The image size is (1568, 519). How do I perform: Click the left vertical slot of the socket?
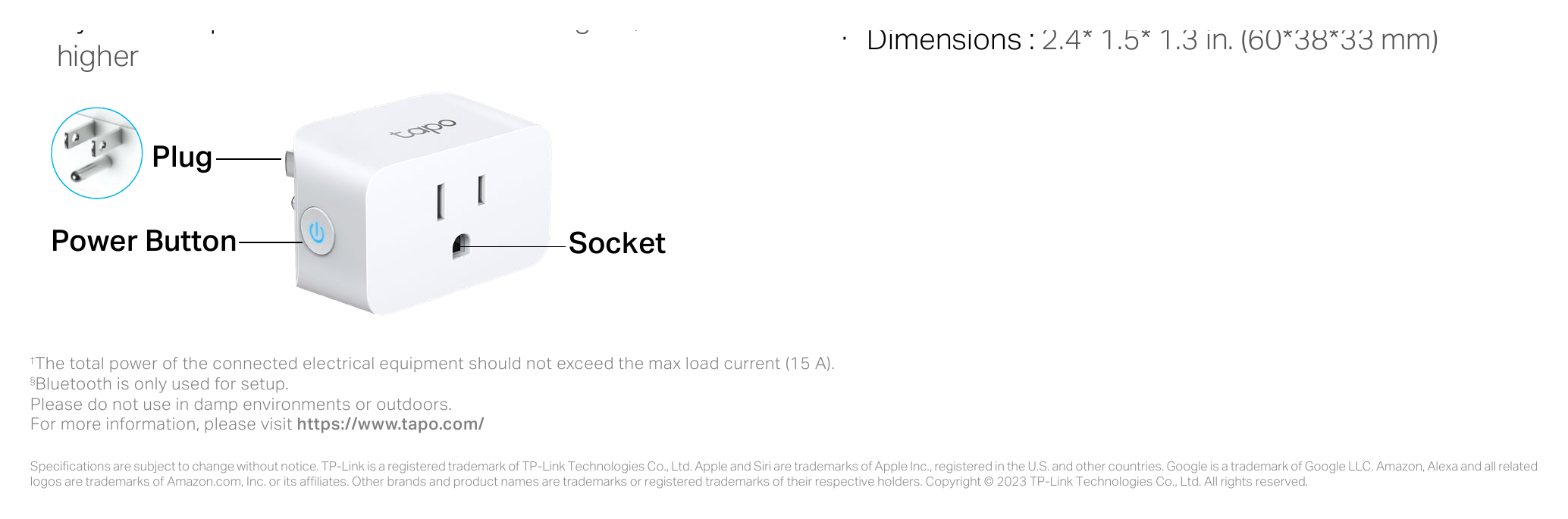tap(440, 202)
